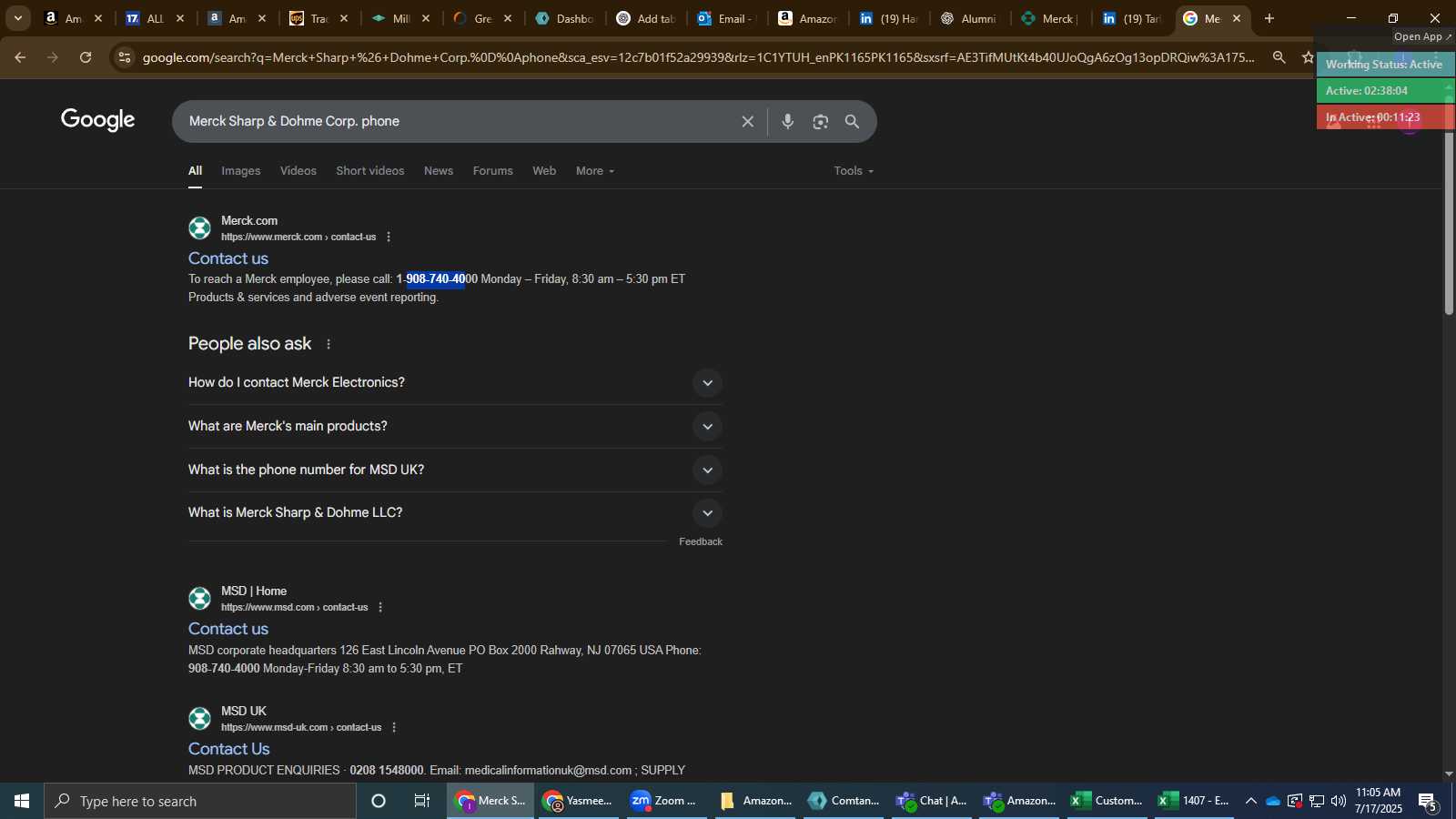The image size is (1456, 819).
Task: Switch to Alumni browser tab
Action: [x=969, y=18]
